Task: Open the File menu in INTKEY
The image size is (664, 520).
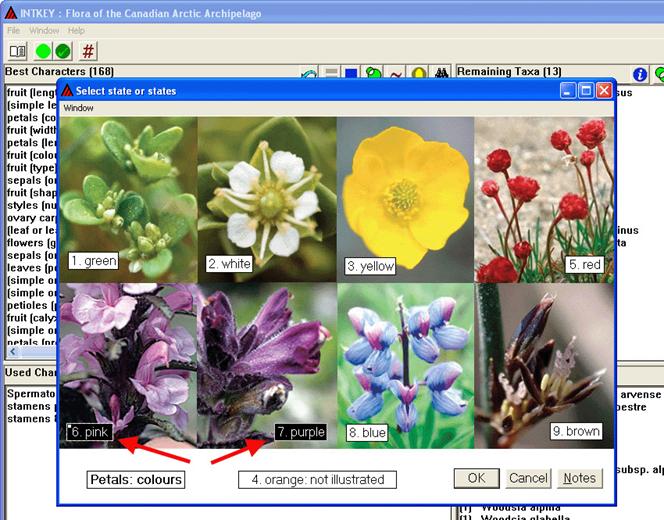Action: (14, 31)
